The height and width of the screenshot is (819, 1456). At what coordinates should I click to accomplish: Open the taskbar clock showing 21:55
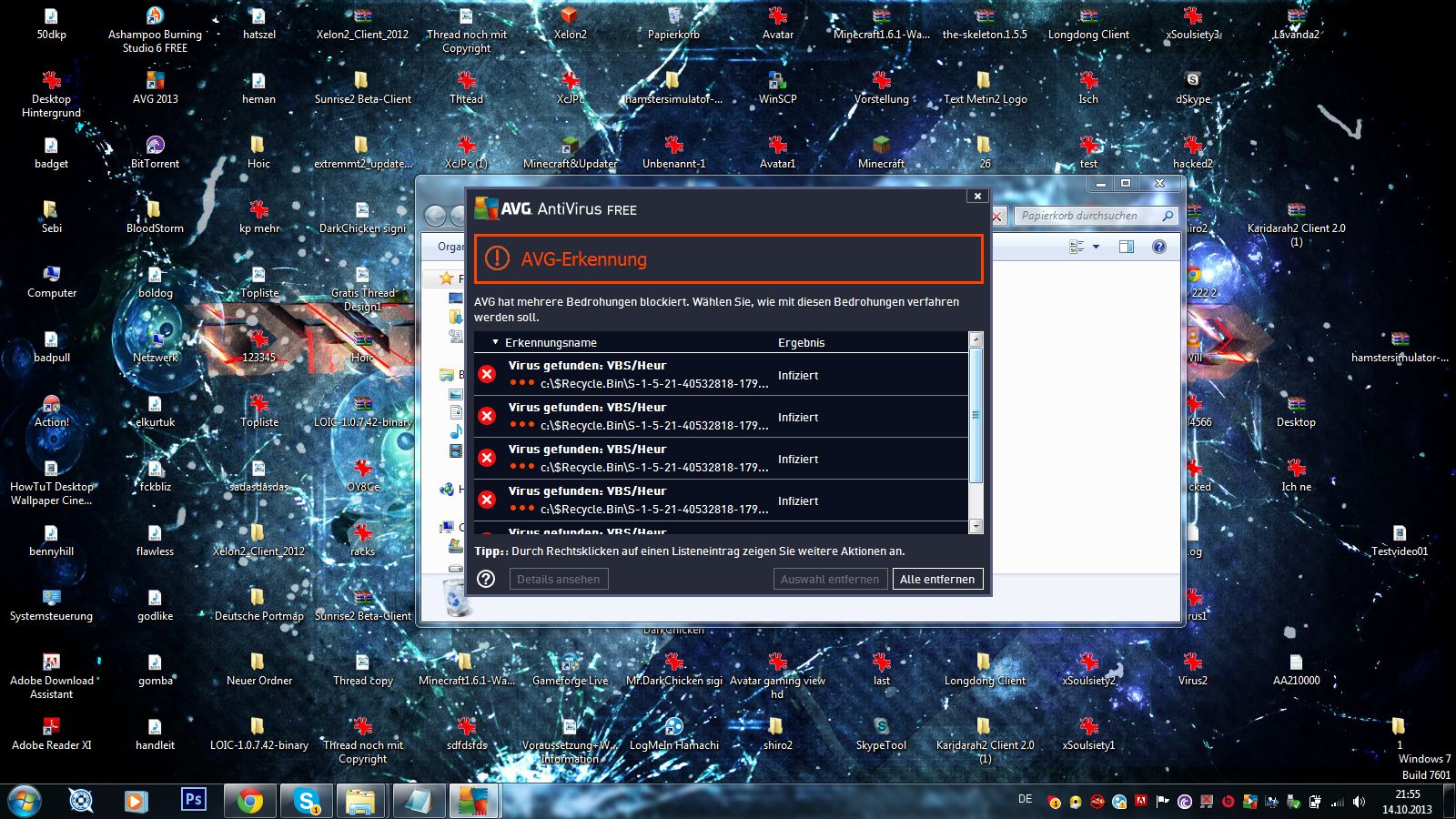tap(1407, 801)
